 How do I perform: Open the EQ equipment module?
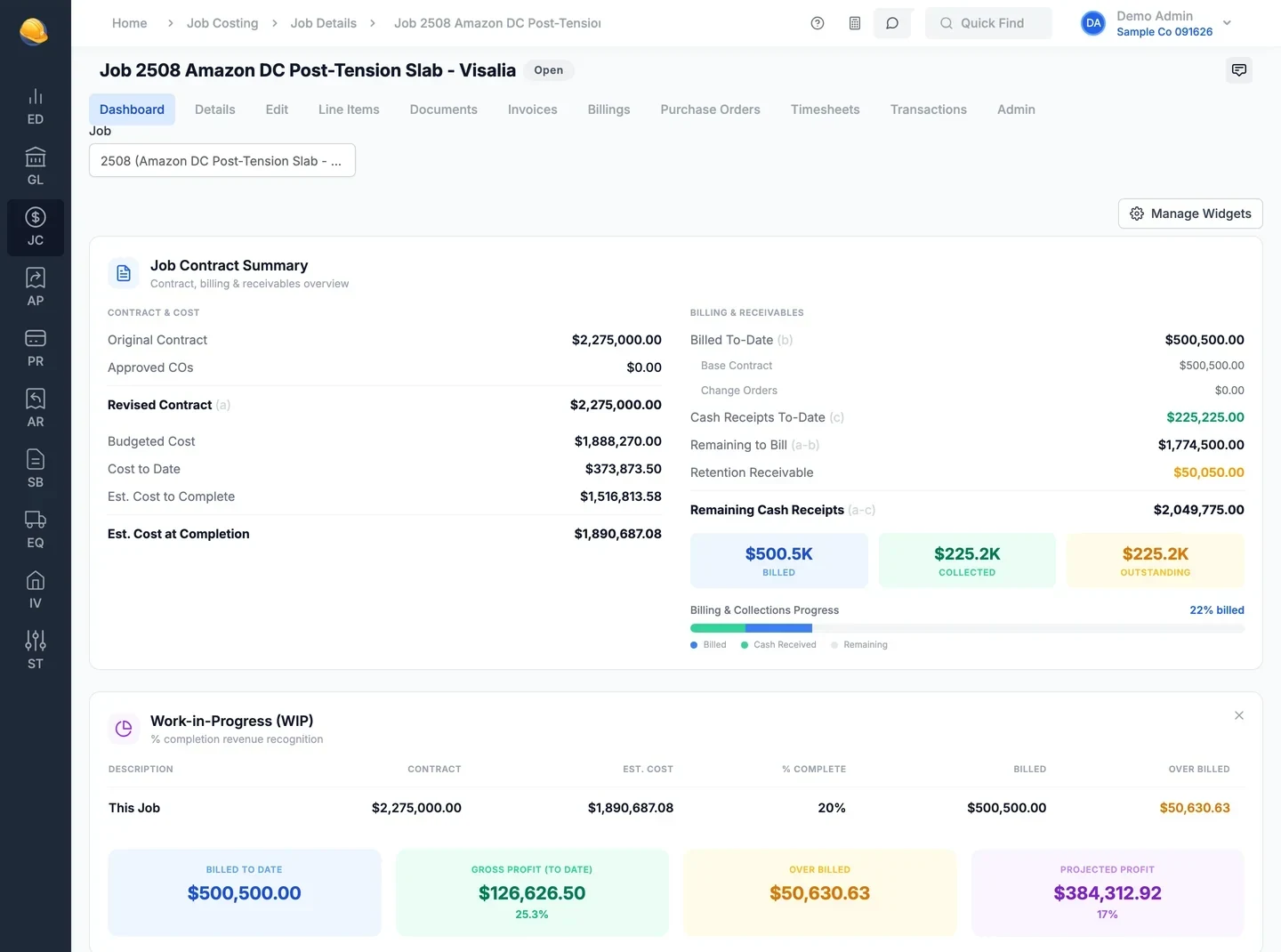point(36,530)
